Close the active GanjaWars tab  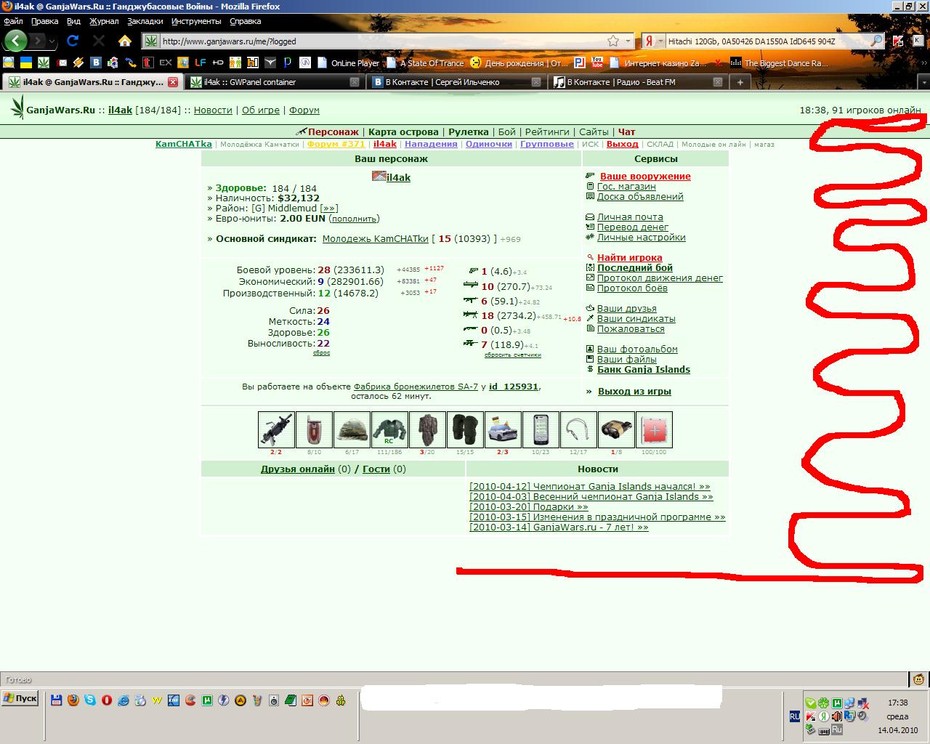click(173, 82)
